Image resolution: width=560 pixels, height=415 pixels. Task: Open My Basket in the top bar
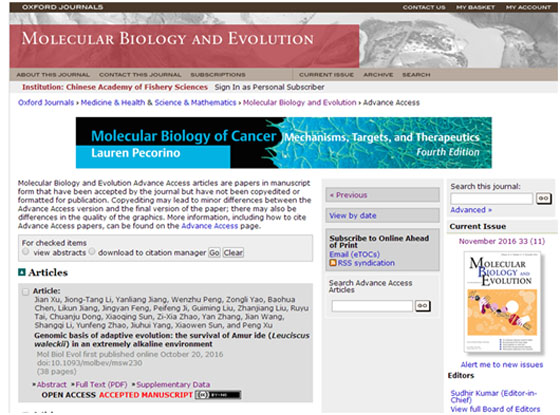click(475, 7)
